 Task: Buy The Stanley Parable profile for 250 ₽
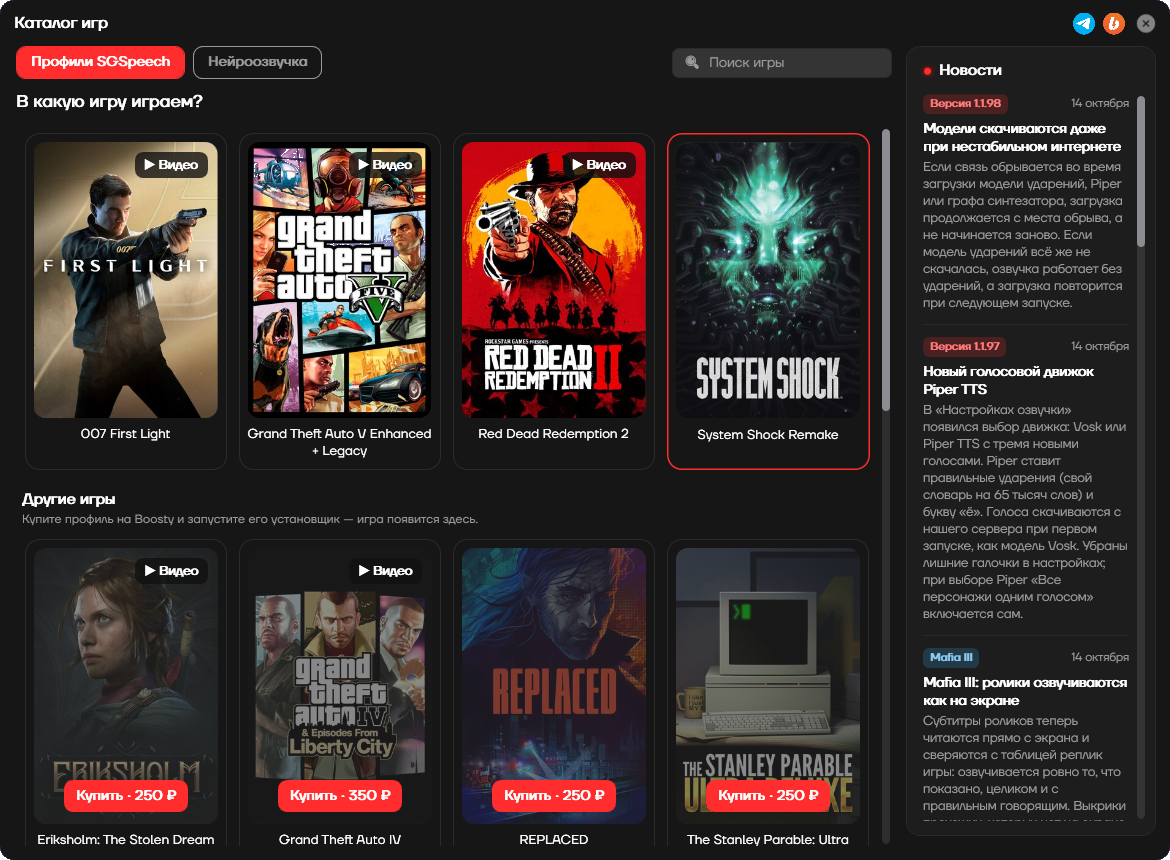pos(768,796)
